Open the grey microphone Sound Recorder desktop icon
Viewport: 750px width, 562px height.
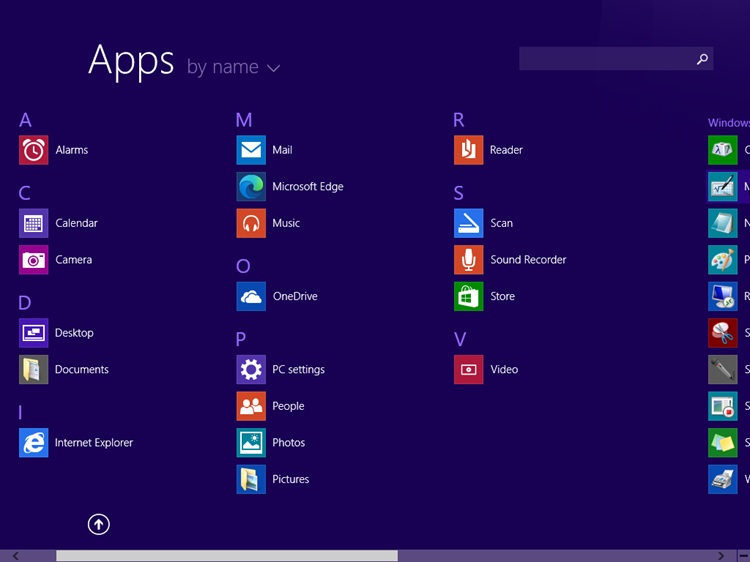[723, 369]
